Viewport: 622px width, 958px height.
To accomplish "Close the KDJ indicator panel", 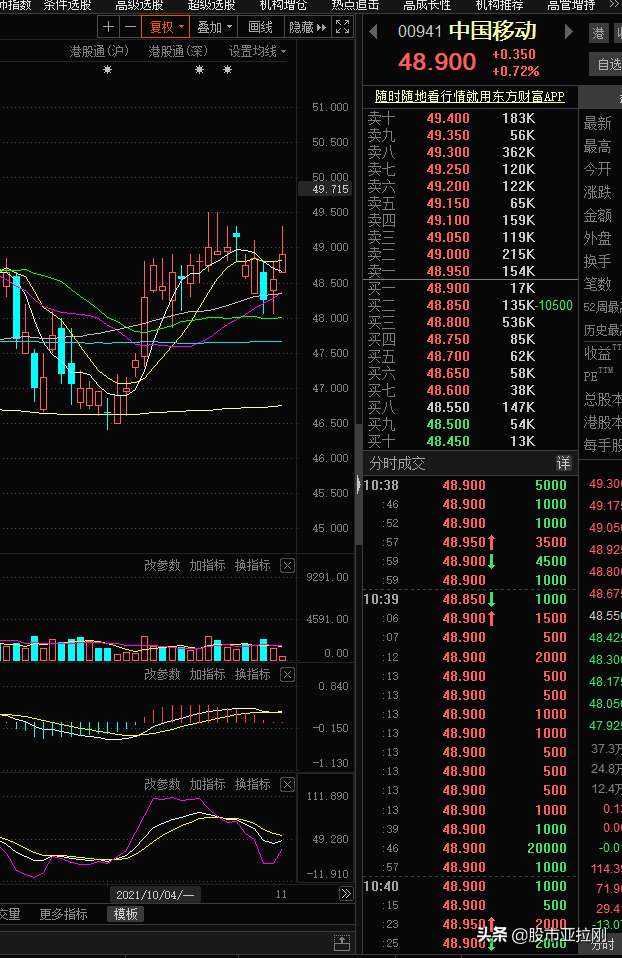I will (287, 784).
